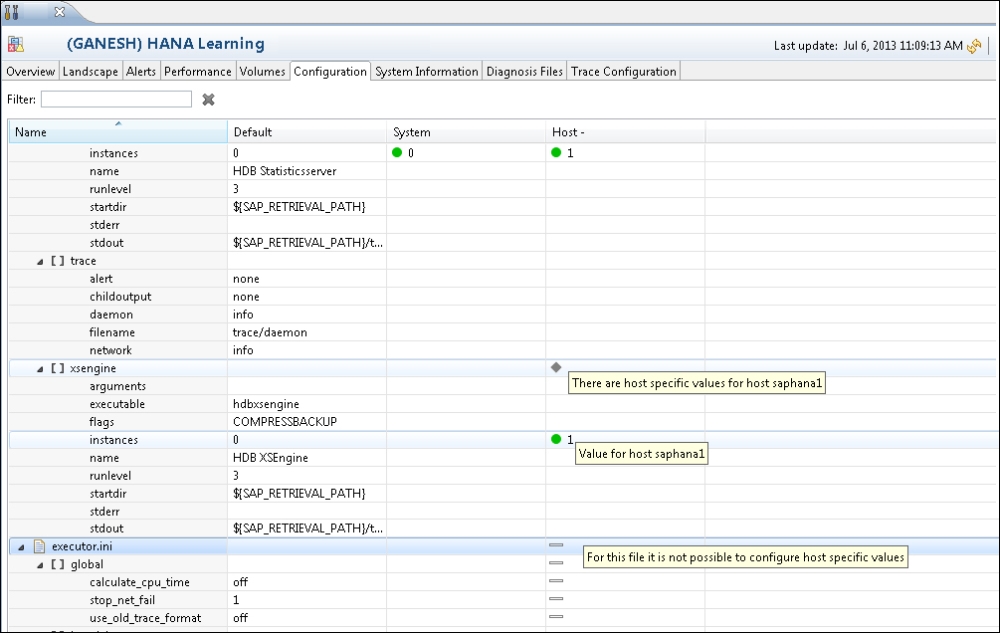Select the flags parameter row
Screen dimensions: 1000x633
point(504,421)
